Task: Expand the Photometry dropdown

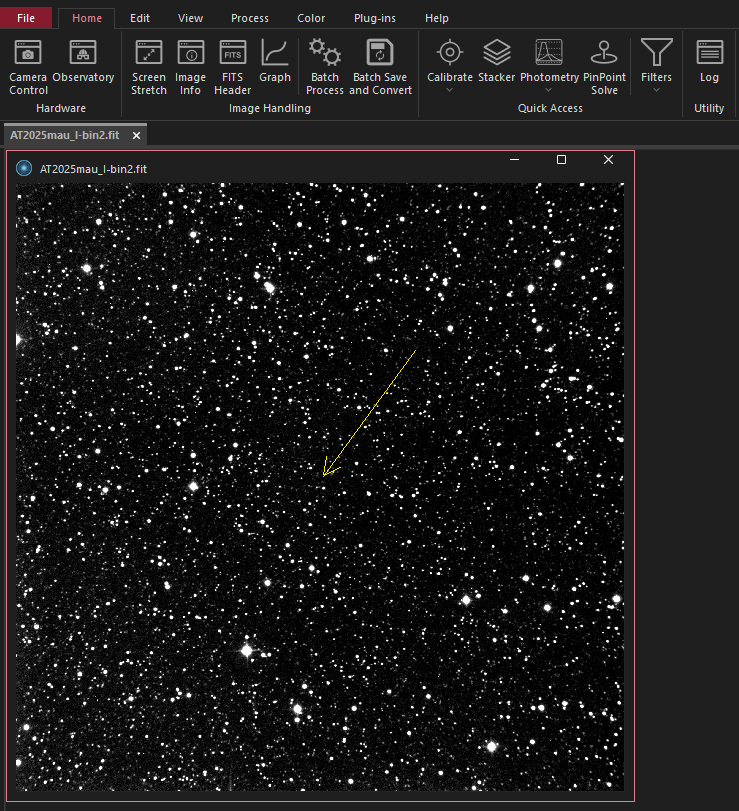Action: [x=549, y=90]
